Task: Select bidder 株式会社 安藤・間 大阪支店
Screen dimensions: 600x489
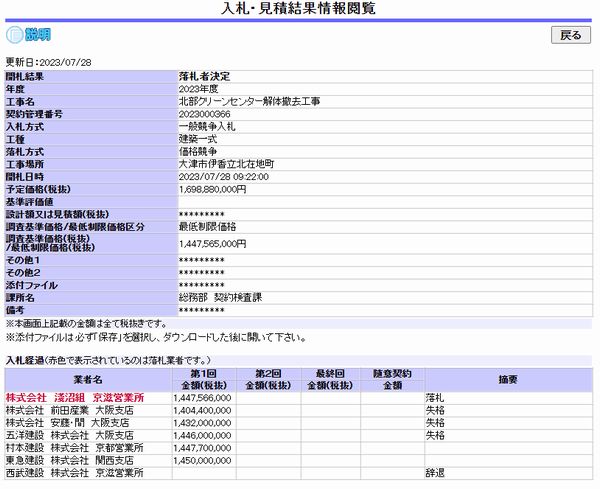Action: tap(67, 423)
